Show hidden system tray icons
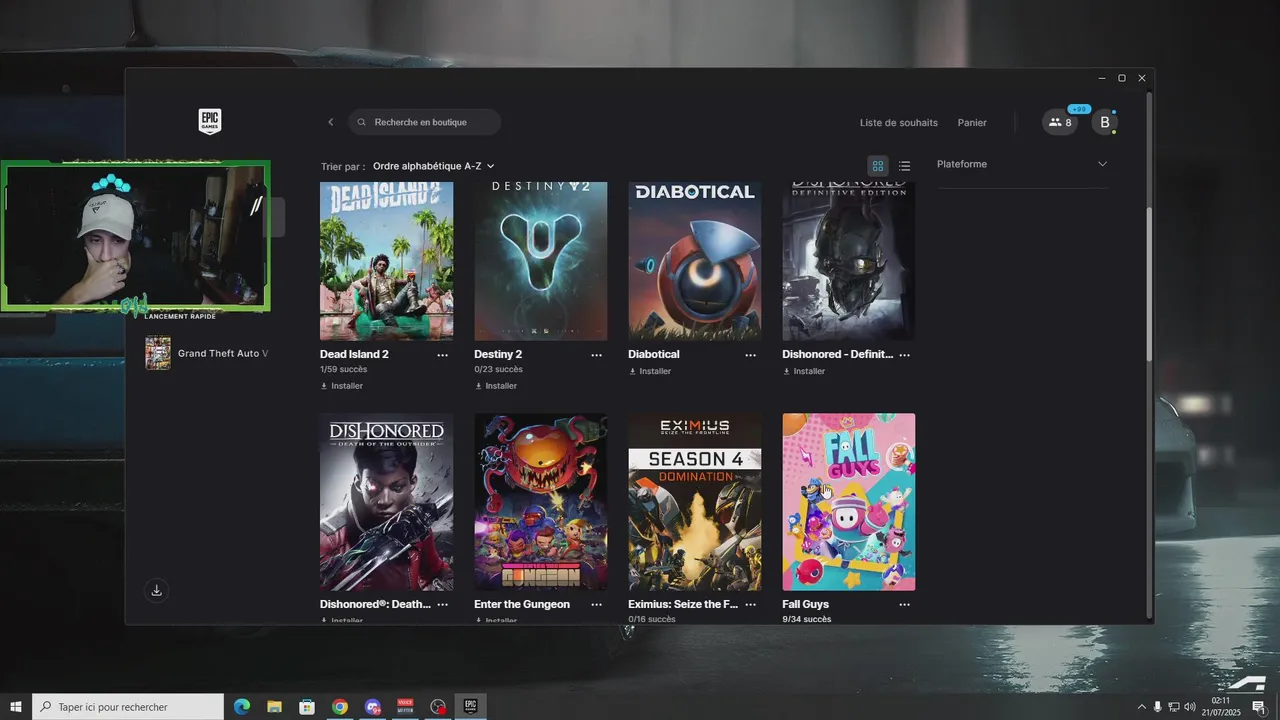The height and width of the screenshot is (720, 1280). pos(1142,707)
